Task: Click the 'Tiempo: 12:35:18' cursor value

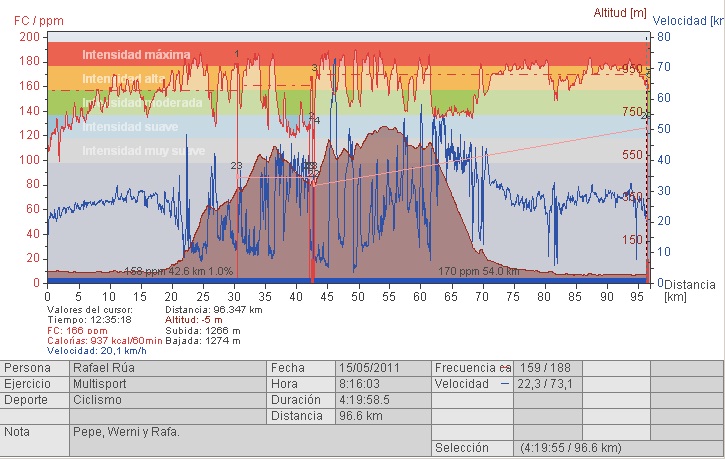Action: pos(89,320)
